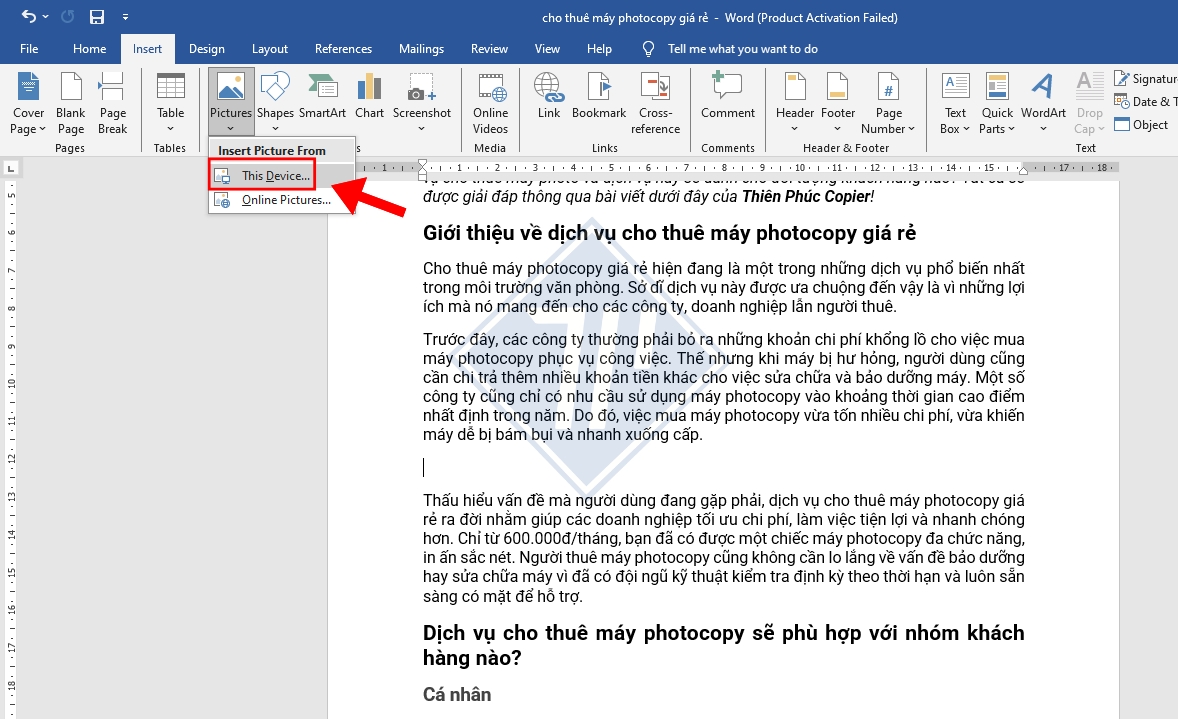1178x719 pixels.
Task: Open the Header dropdown
Action: tap(795, 105)
